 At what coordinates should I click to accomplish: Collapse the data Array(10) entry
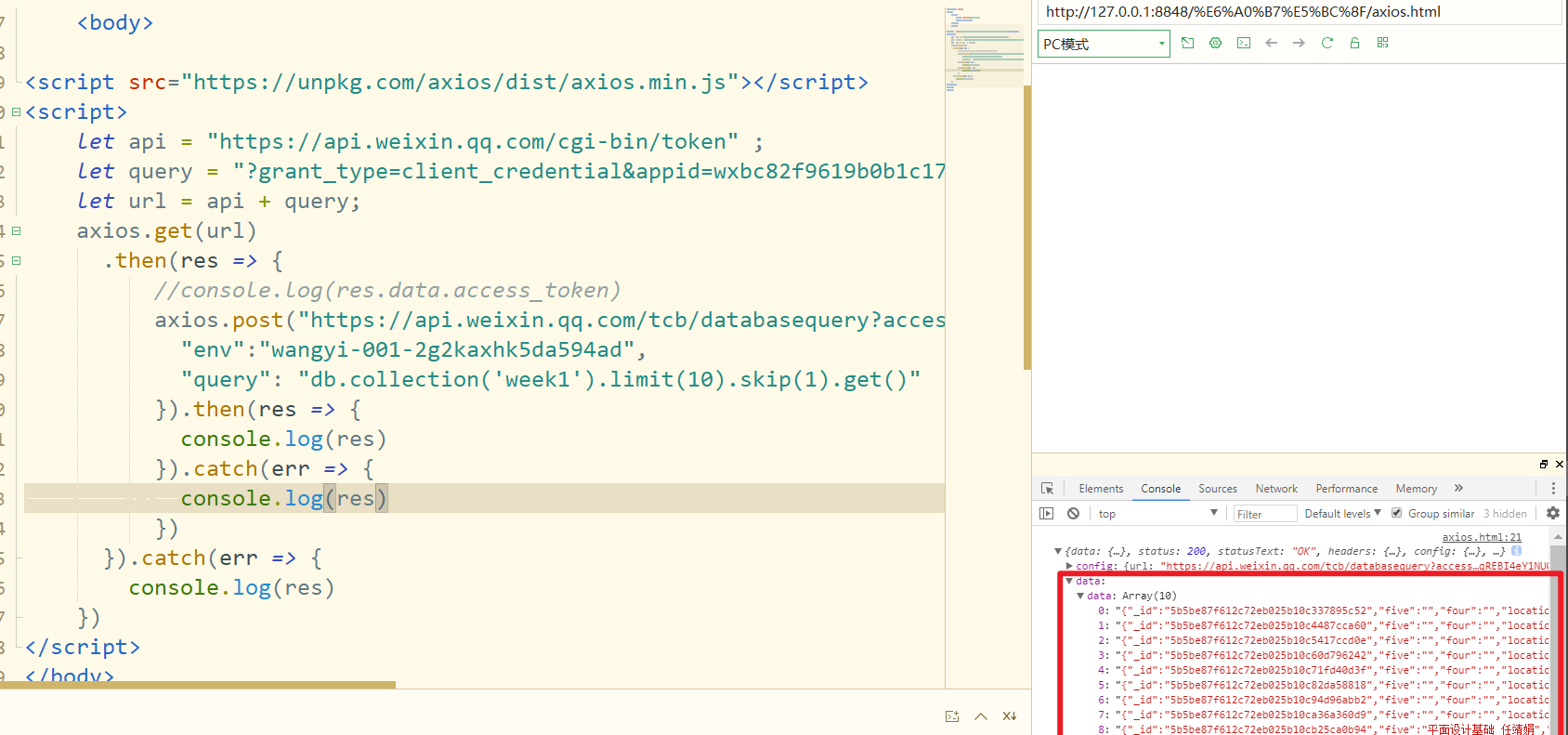coord(1080,596)
